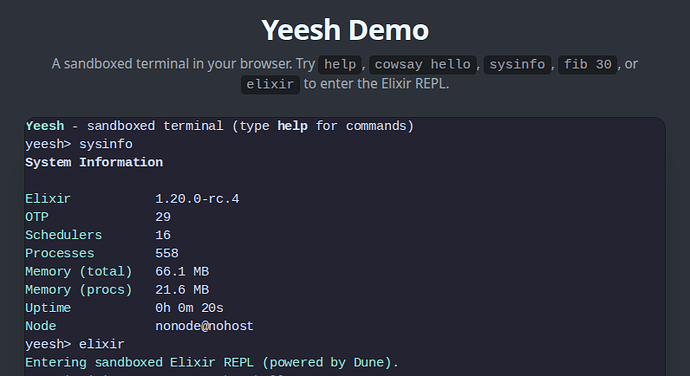Click the uptime value 0h 0m 20s
The height and width of the screenshot is (376, 690).
click(189, 308)
